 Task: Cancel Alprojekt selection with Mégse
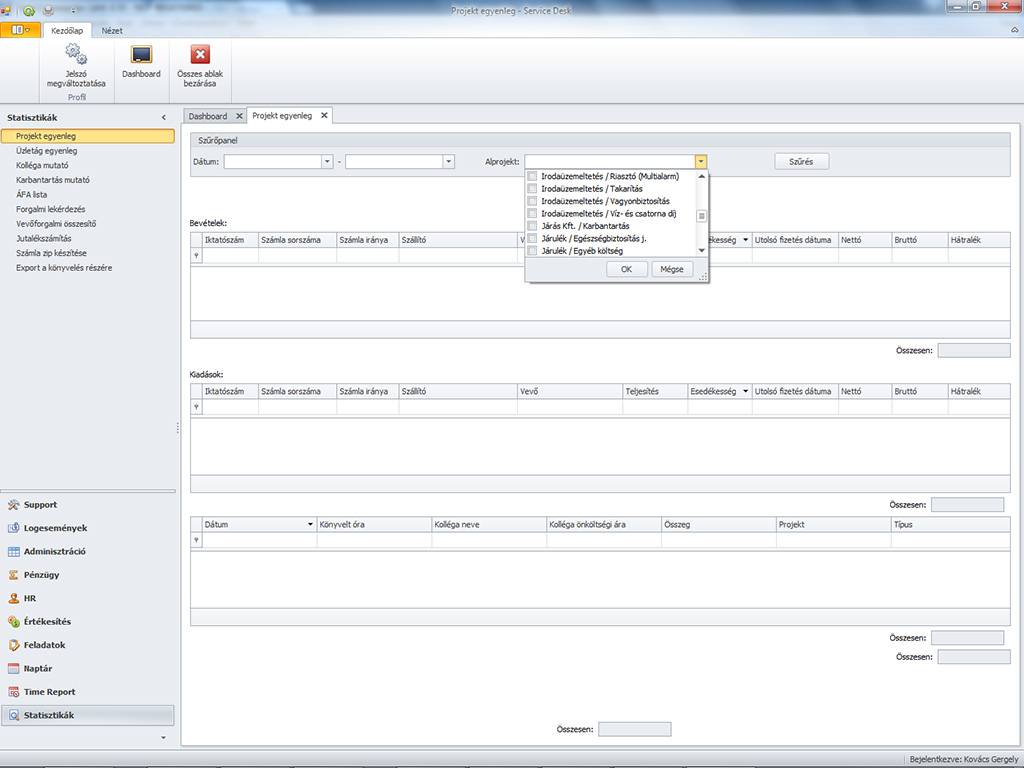click(672, 269)
